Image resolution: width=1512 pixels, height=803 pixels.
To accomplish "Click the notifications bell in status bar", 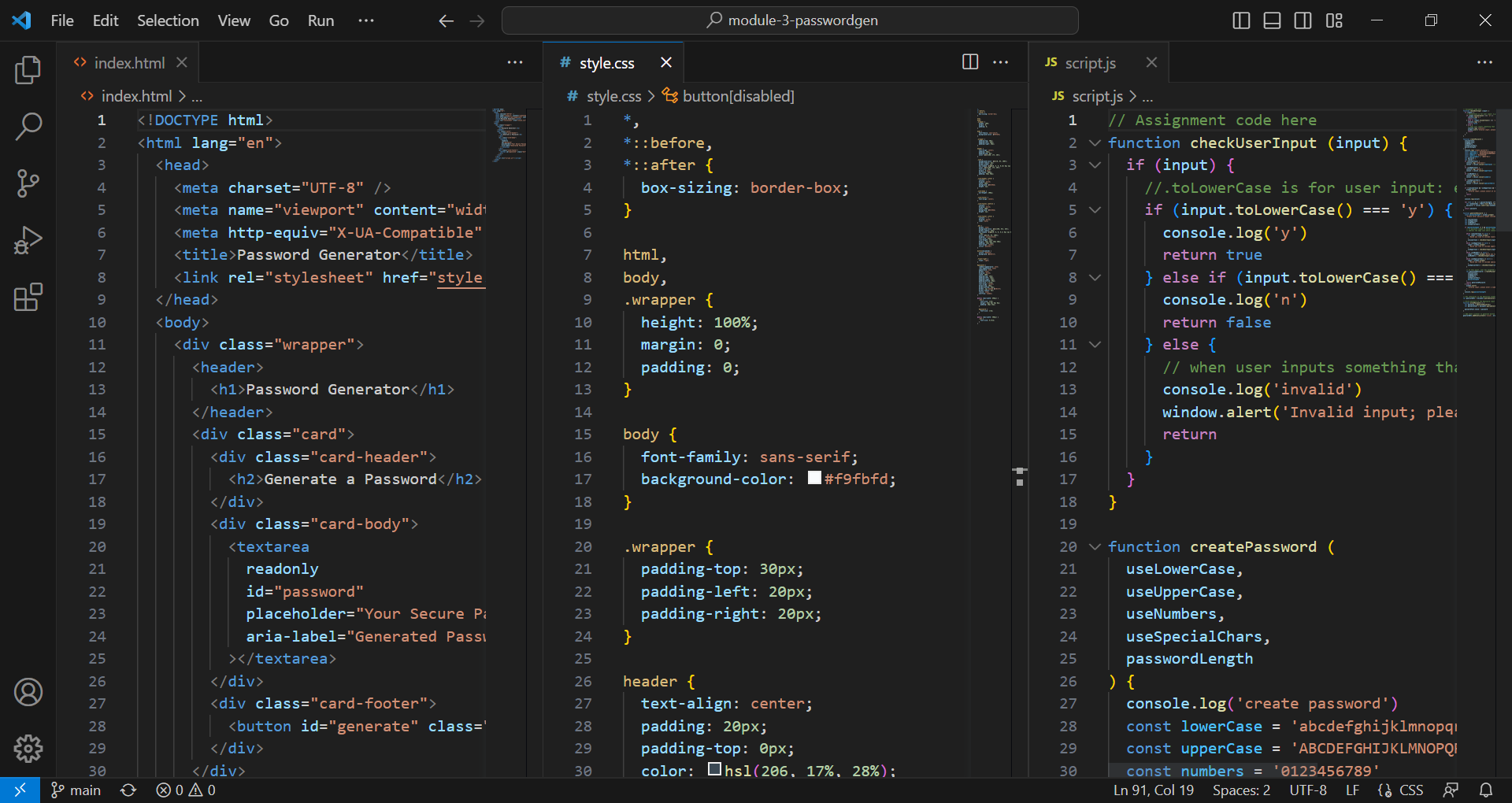I will click(1486, 790).
